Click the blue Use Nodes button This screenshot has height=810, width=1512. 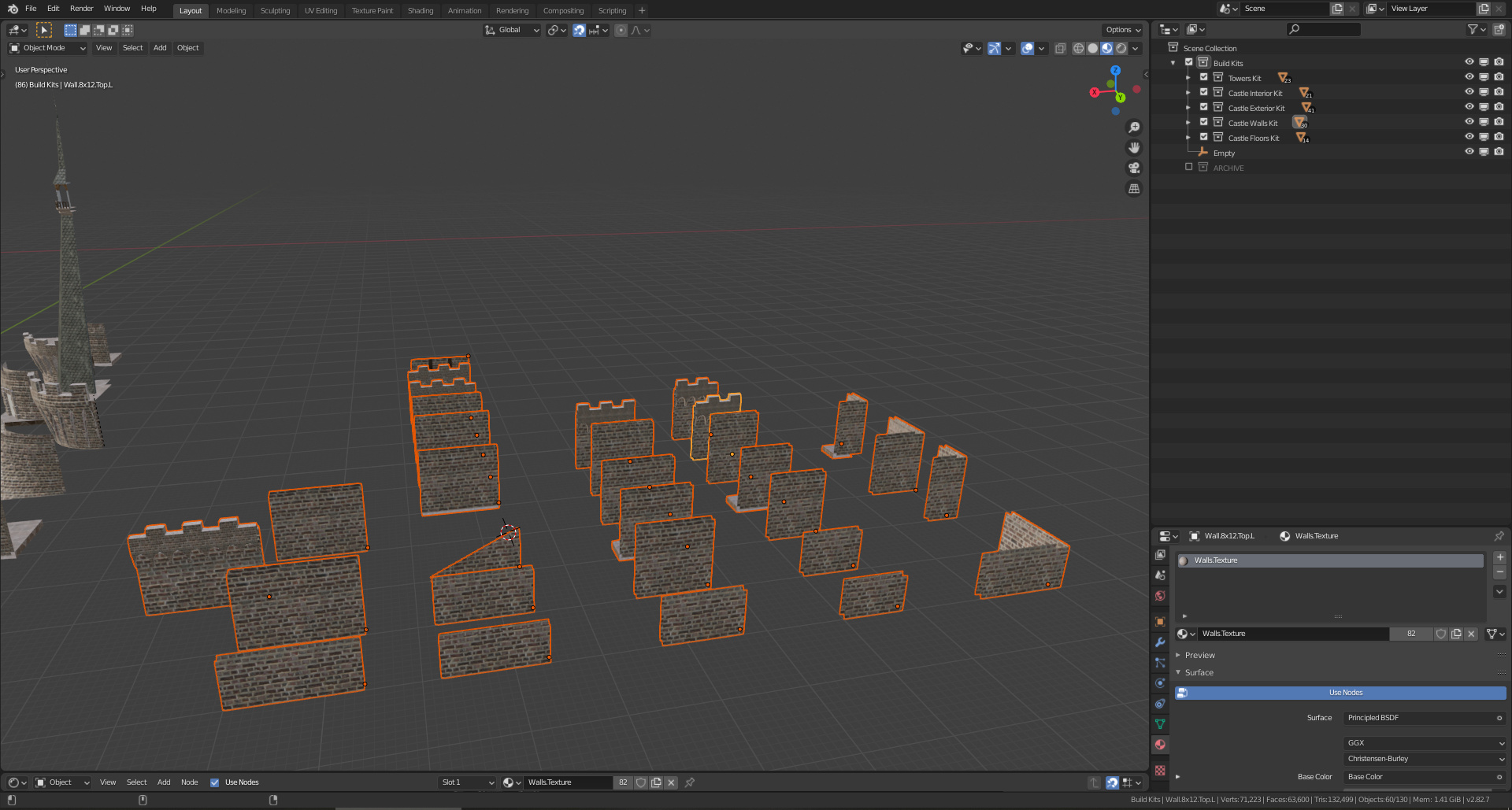1345,693
